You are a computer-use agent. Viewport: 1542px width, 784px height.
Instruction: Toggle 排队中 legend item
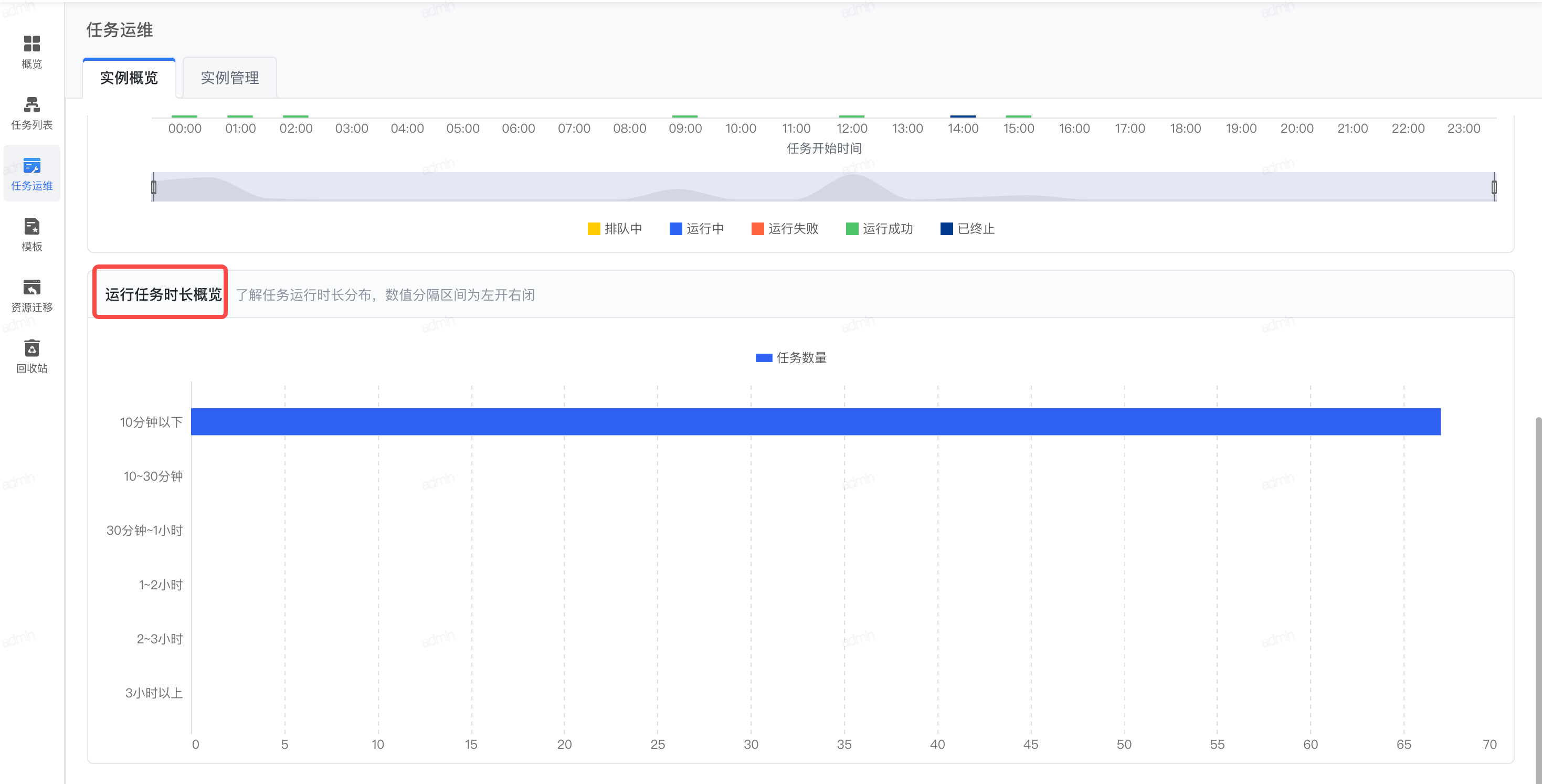click(615, 229)
